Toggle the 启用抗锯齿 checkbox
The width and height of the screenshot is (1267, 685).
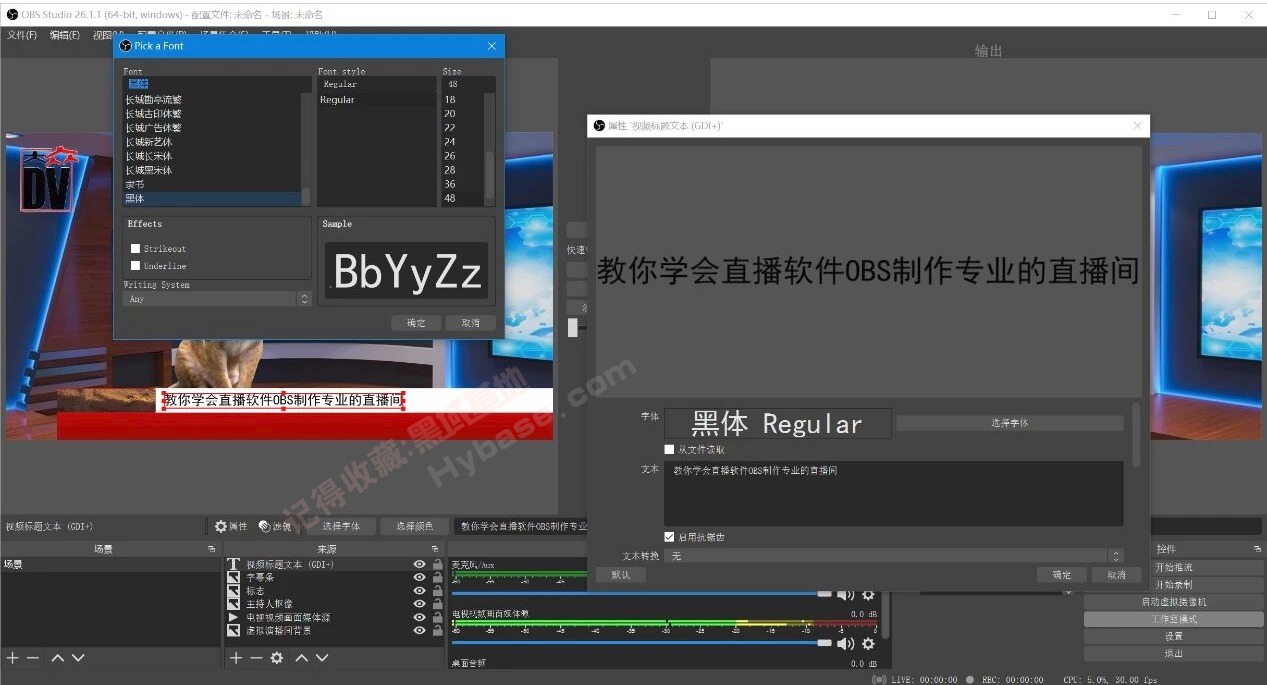670,536
